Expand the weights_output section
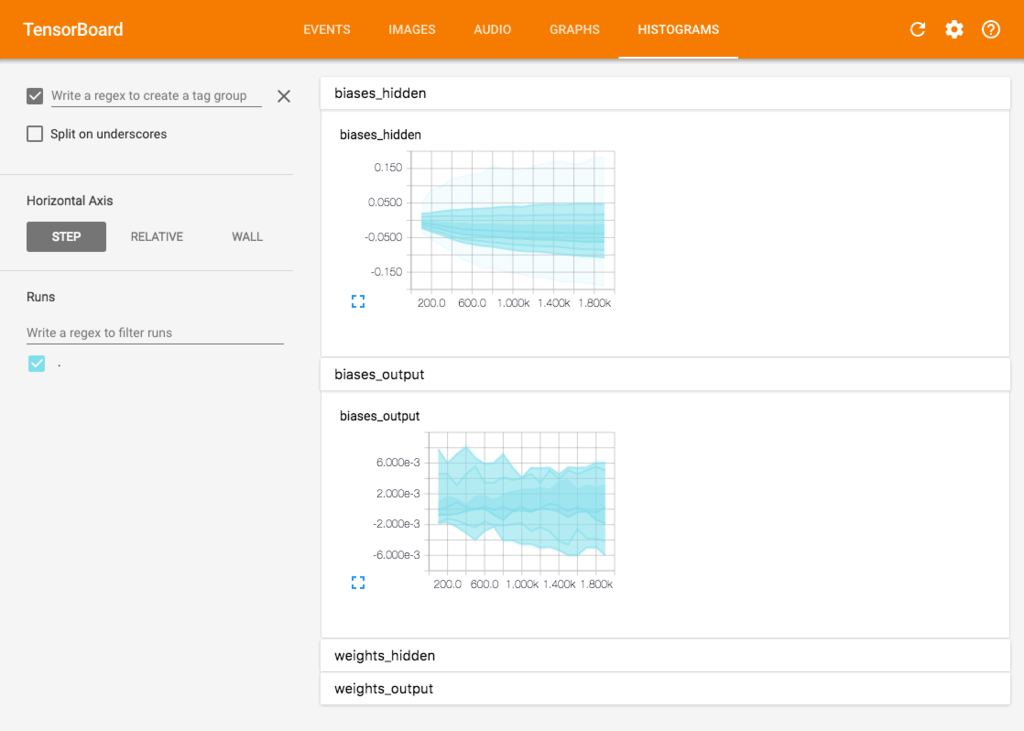 tap(665, 689)
